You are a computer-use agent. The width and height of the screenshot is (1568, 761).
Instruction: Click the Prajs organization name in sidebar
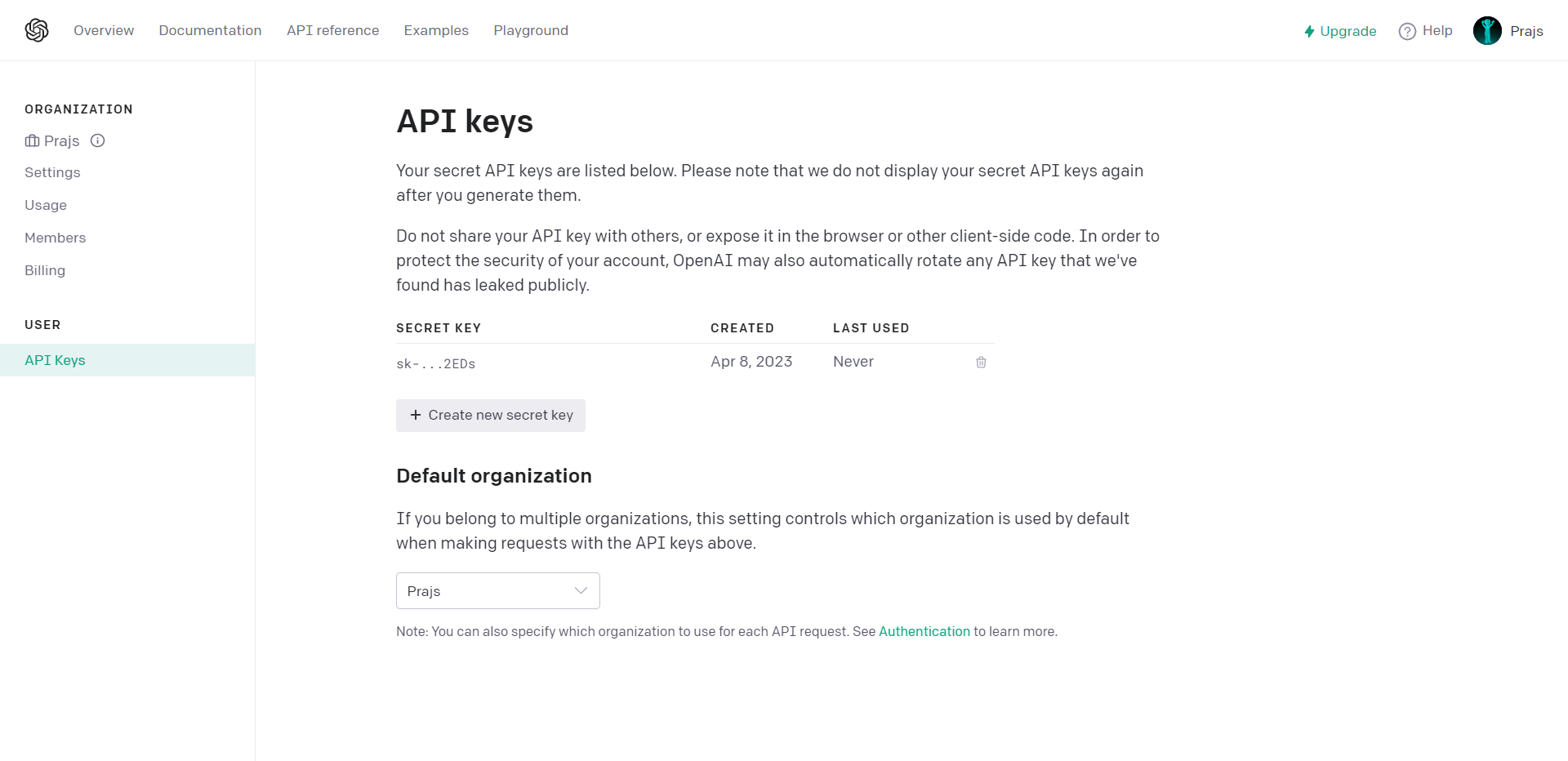pos(61,140)
